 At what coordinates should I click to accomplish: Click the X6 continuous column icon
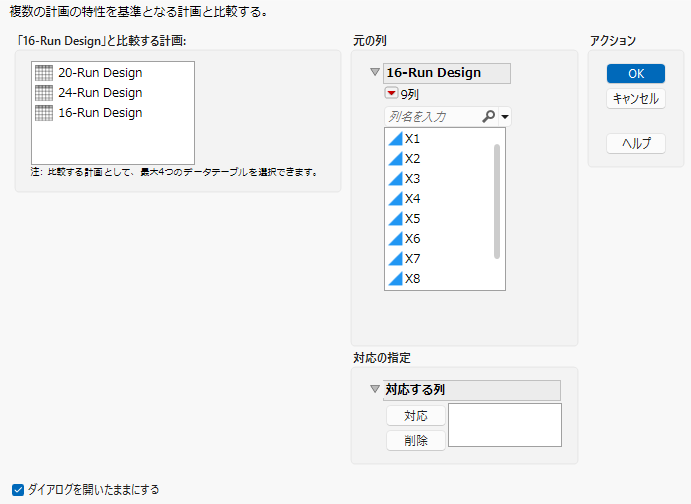point(395,239)
